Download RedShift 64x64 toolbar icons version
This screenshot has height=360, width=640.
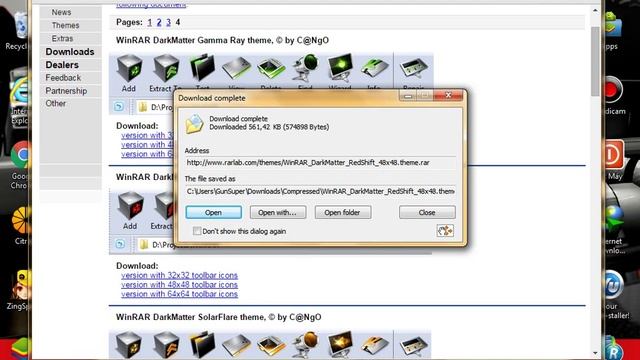179,294
